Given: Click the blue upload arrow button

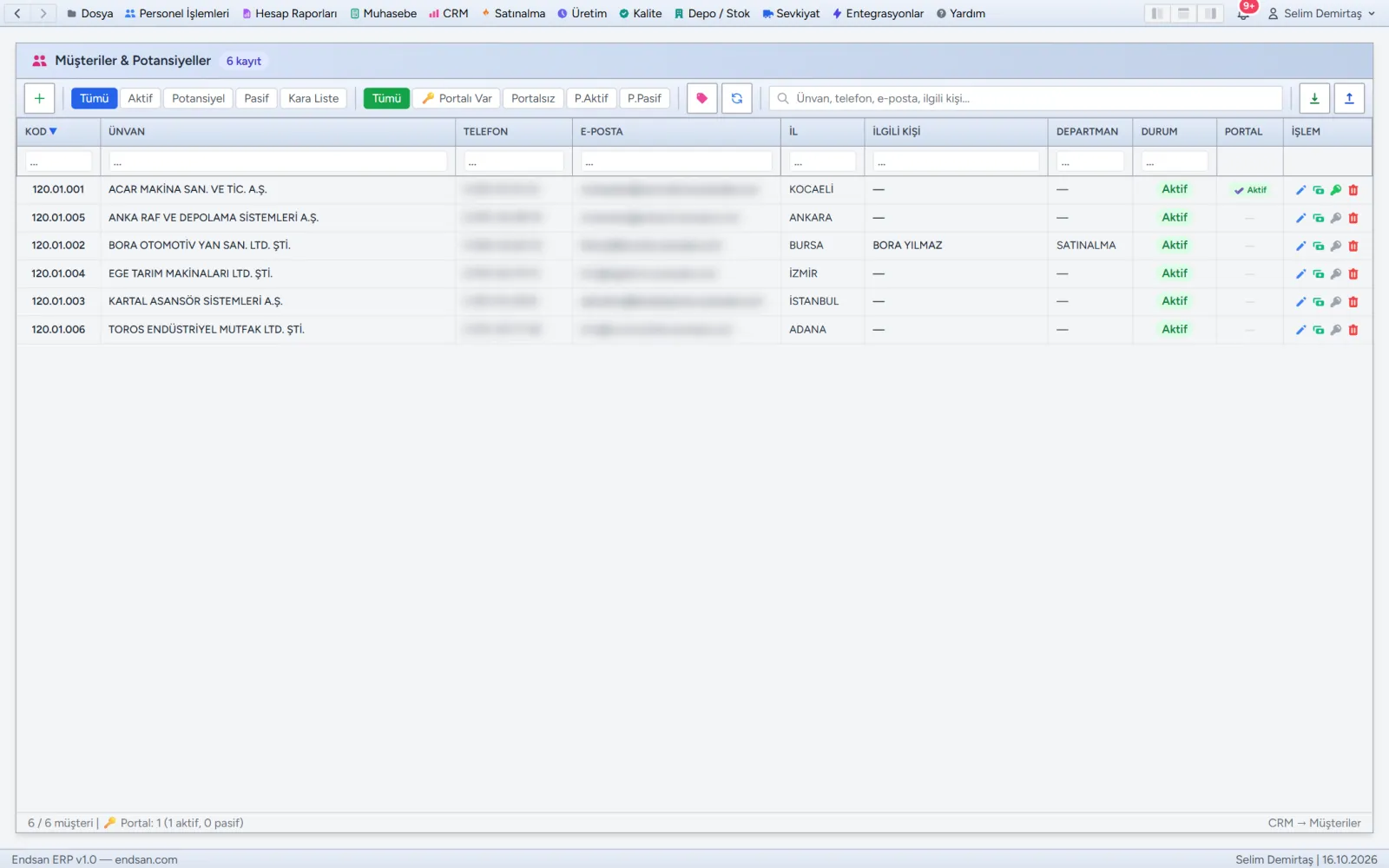Looking at the screenshot, I should [1349, 98].
